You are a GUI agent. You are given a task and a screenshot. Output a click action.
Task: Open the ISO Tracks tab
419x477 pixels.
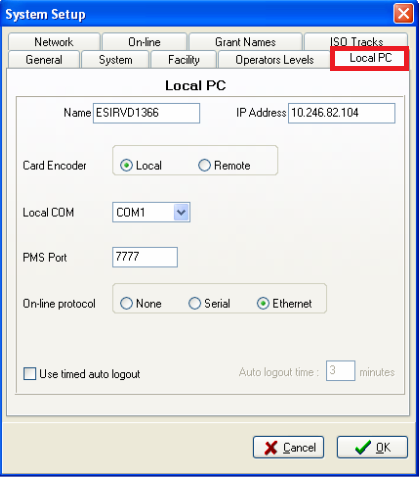(356, 41)
